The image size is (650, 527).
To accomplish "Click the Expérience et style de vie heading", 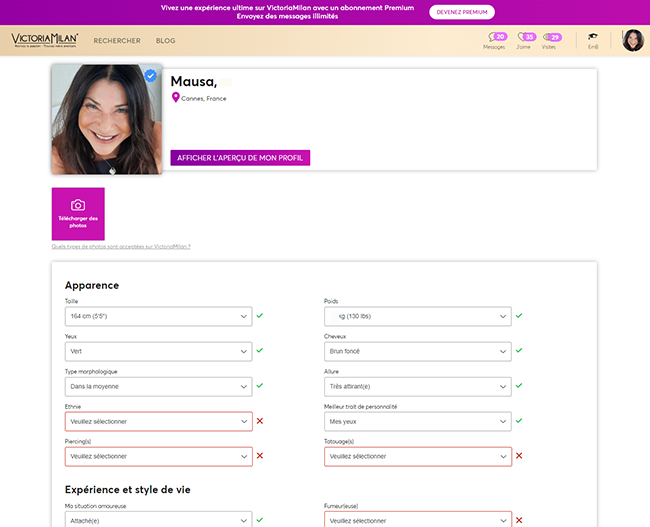I will [x=128, y=490].
